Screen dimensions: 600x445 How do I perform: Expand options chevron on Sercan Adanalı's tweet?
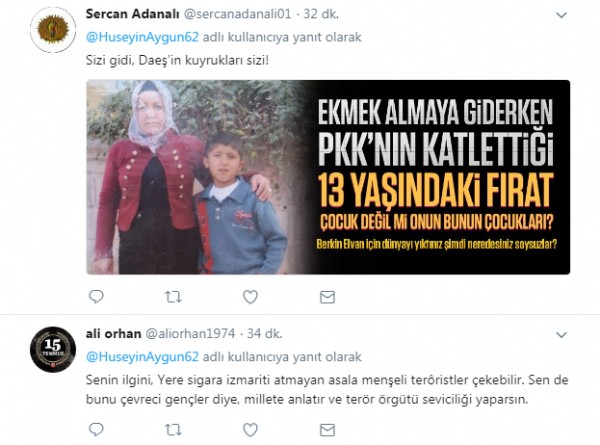[561, 15]
